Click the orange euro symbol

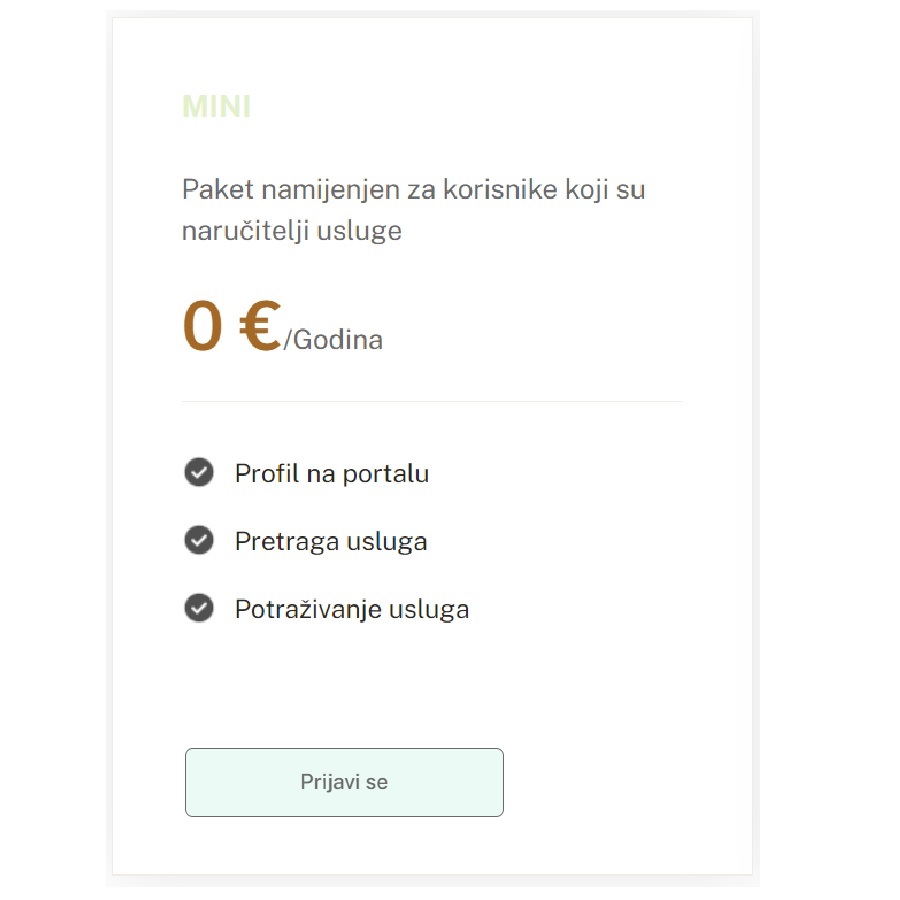click(260, 327)
